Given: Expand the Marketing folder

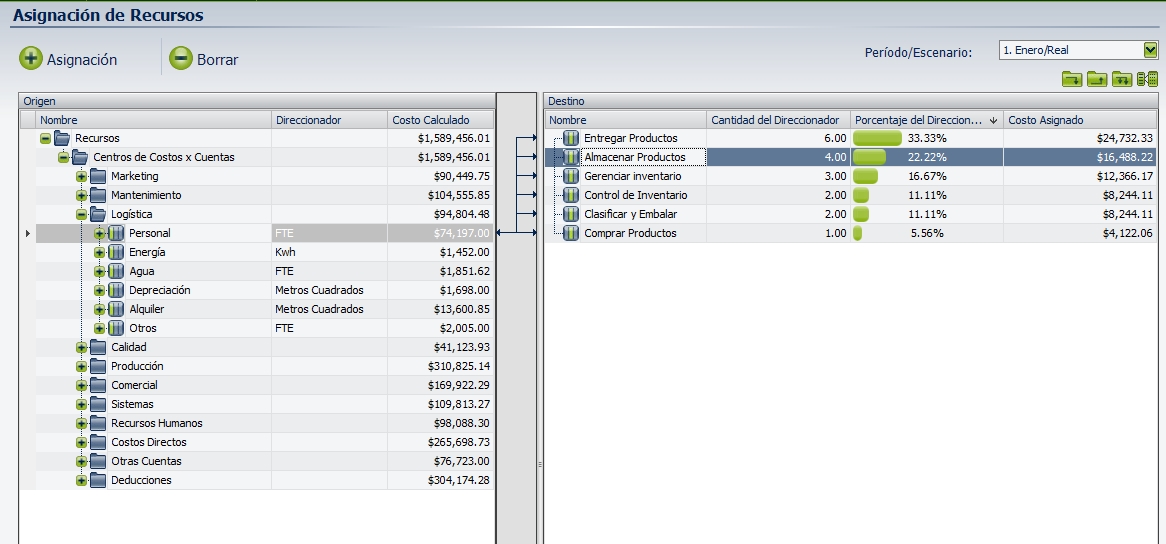Looking at the screenshot, I should point(81,176).
